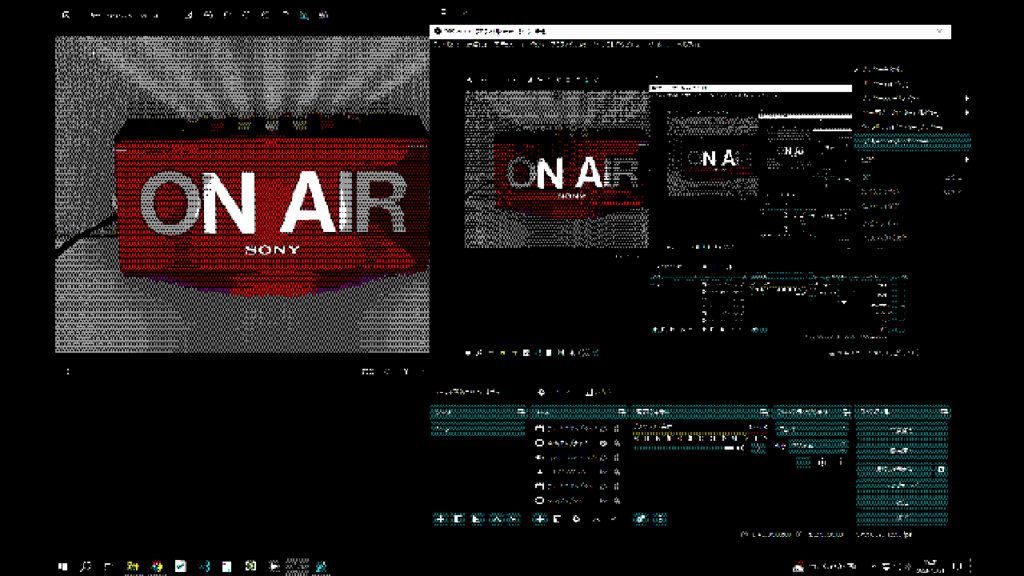1024x576 pixels.
Task: Open the scene transition type dropdown
Action: pyautogui.click(x=811, y=429)
